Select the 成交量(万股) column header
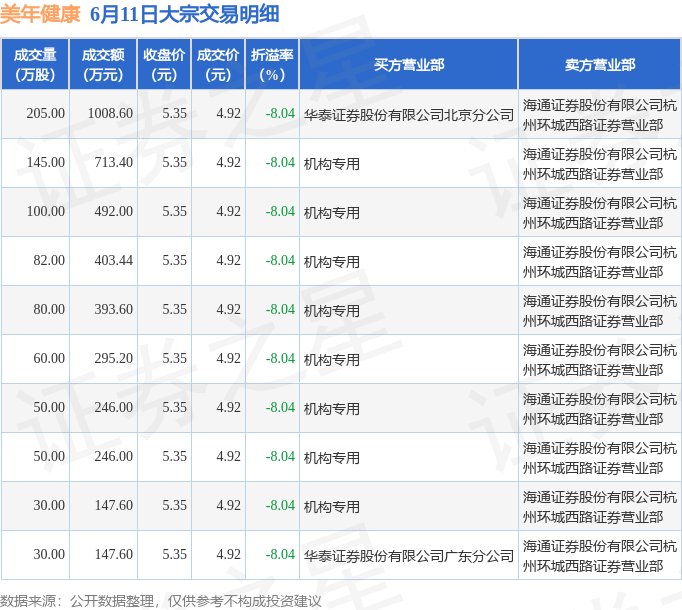This screenshot has width=682, height=610. [35, 64]
